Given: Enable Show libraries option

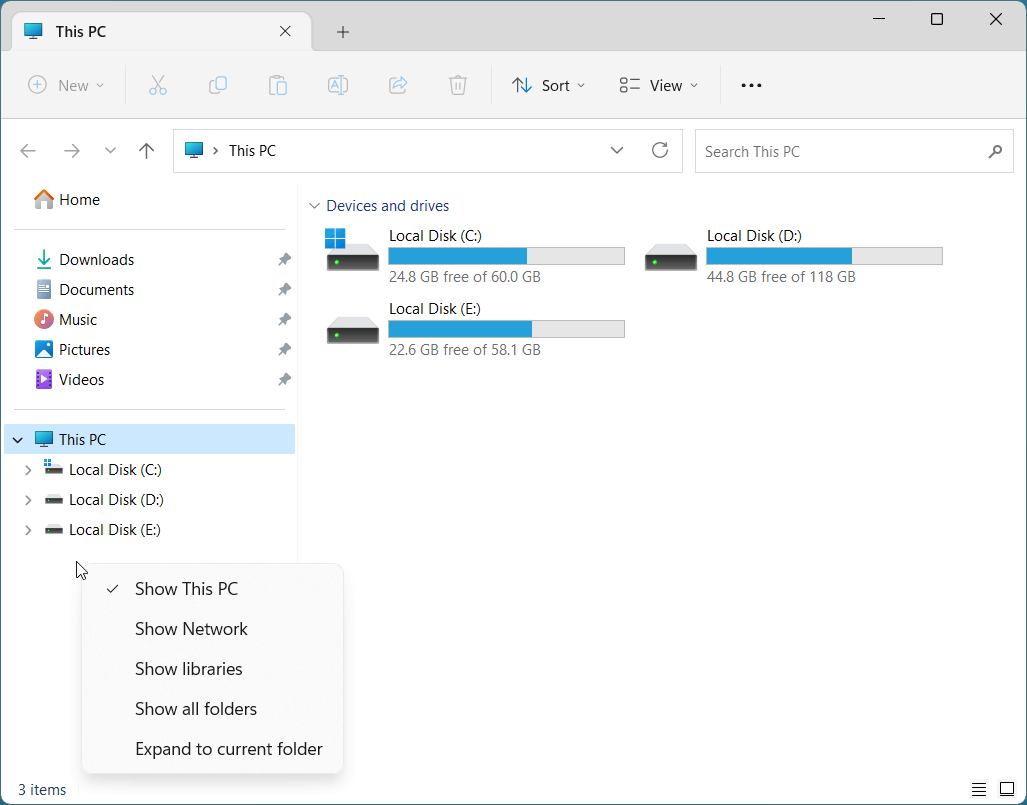Looking at the screenshot, I should (188, 668).
